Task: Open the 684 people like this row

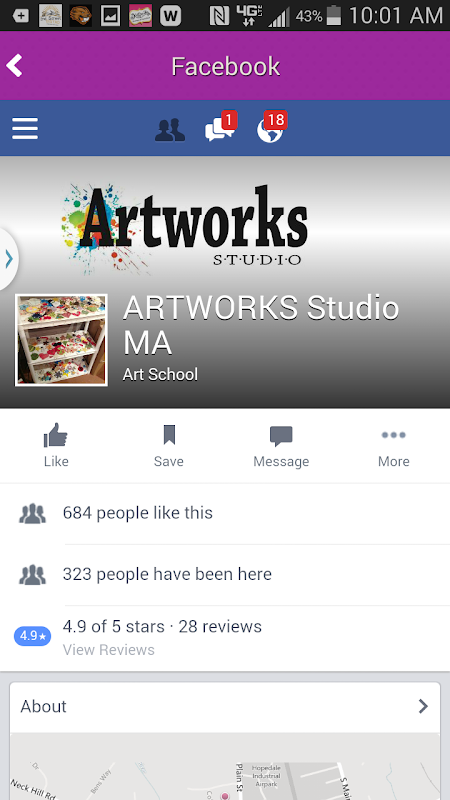Action: pyautogui.click(x=225, y=513)
